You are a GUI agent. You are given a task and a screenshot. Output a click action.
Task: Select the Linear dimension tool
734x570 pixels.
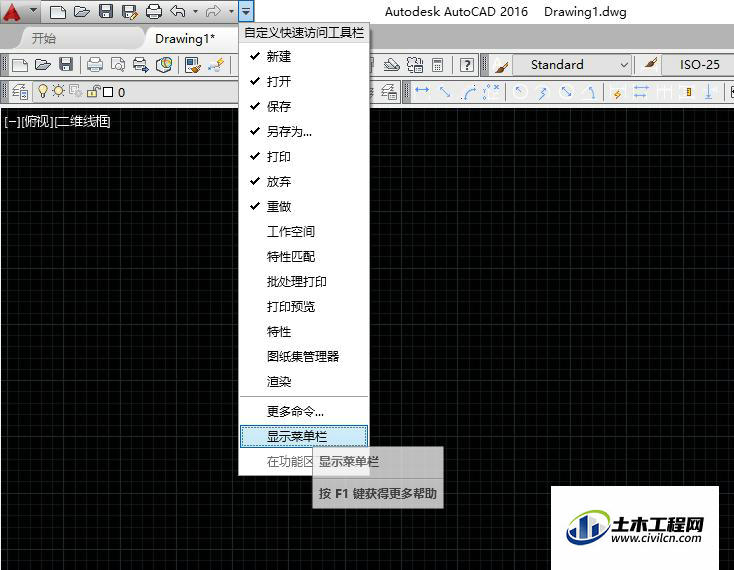[422, 90]
